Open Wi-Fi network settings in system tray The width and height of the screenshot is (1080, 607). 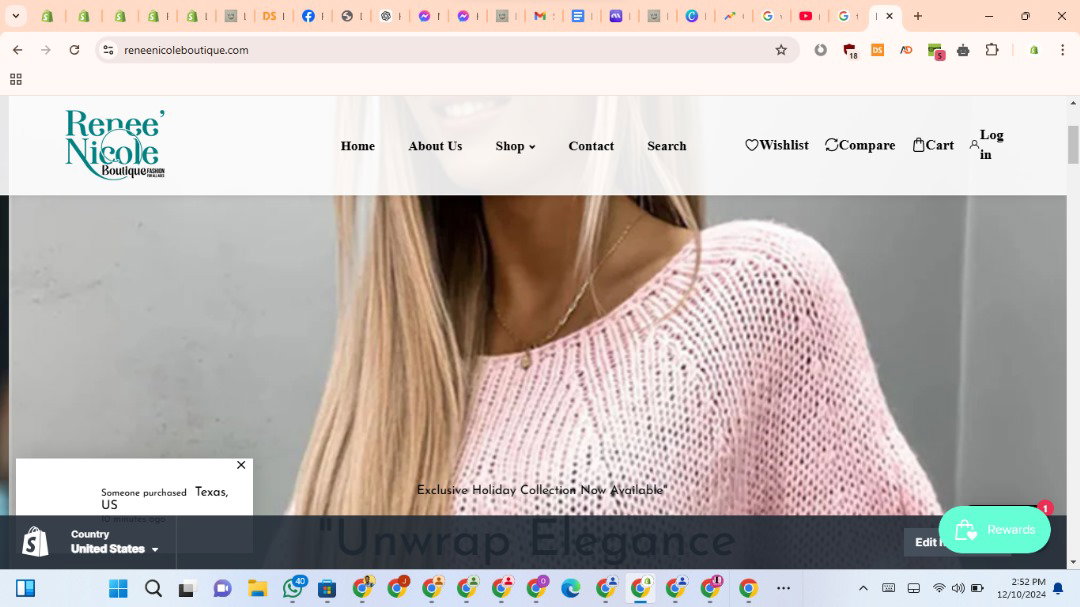coord(939,588)
